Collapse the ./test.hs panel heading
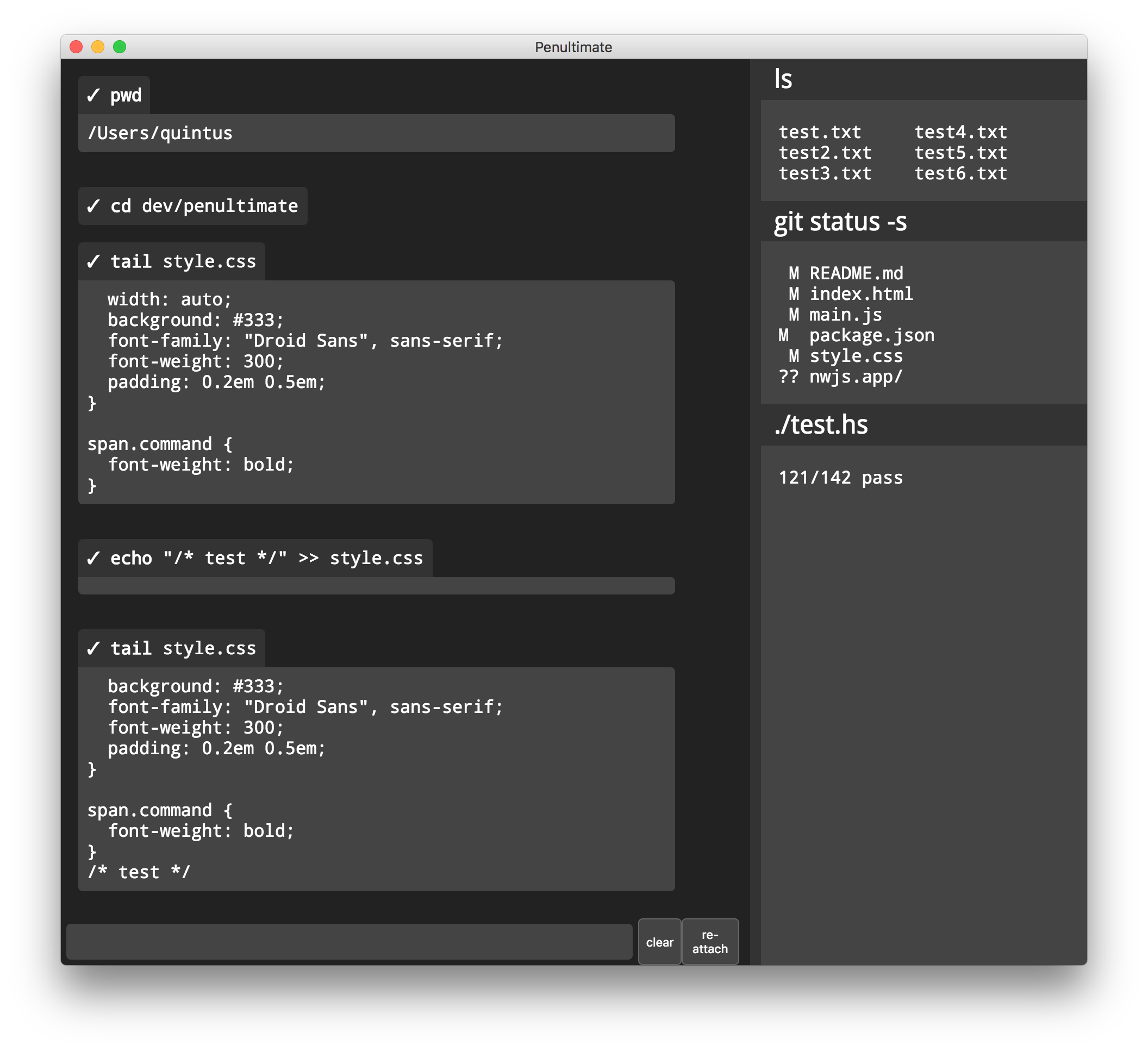1148x1052 pixels. [x=821, y=425]
